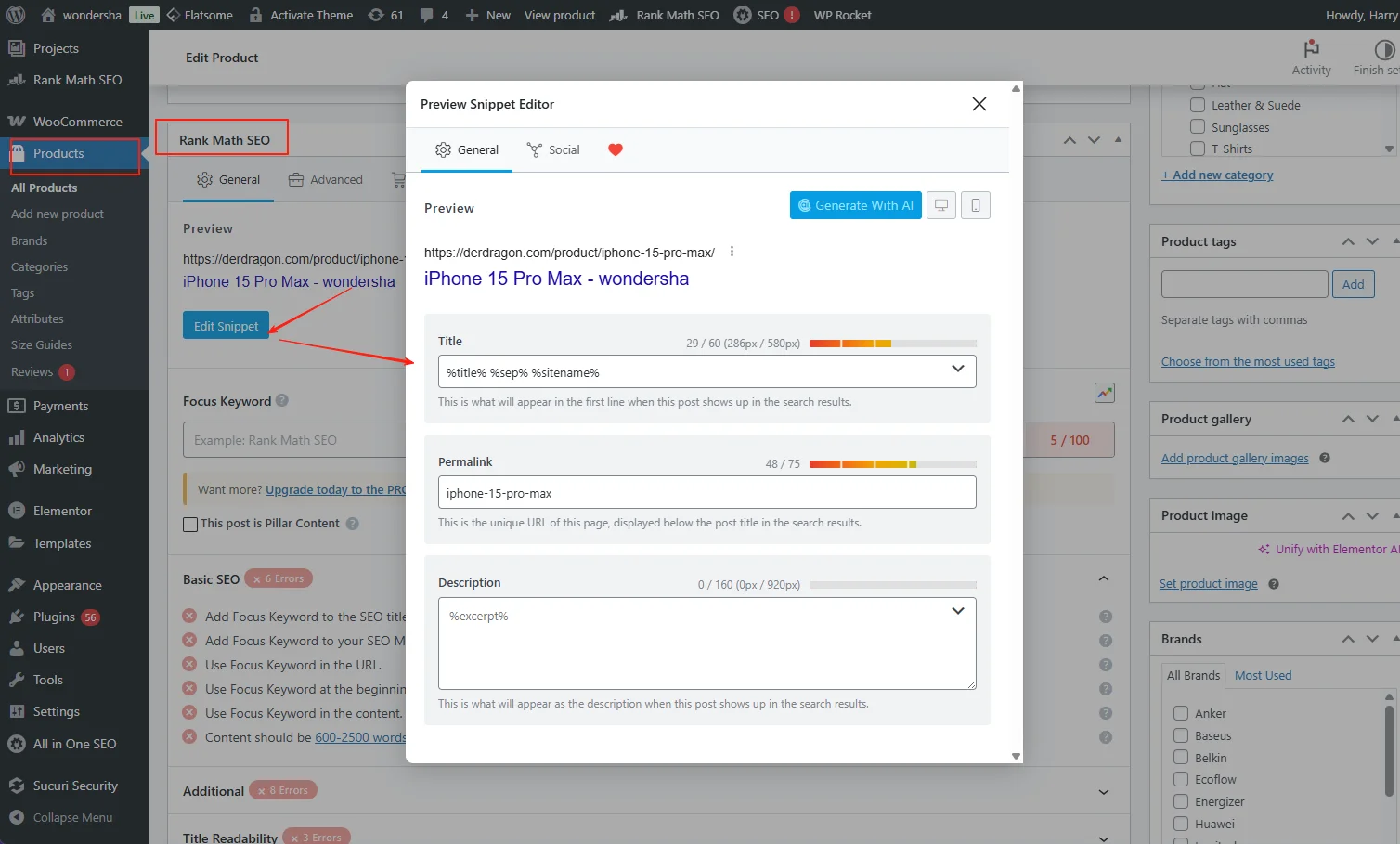Expand the Title Readability section

coord(1104,837)
